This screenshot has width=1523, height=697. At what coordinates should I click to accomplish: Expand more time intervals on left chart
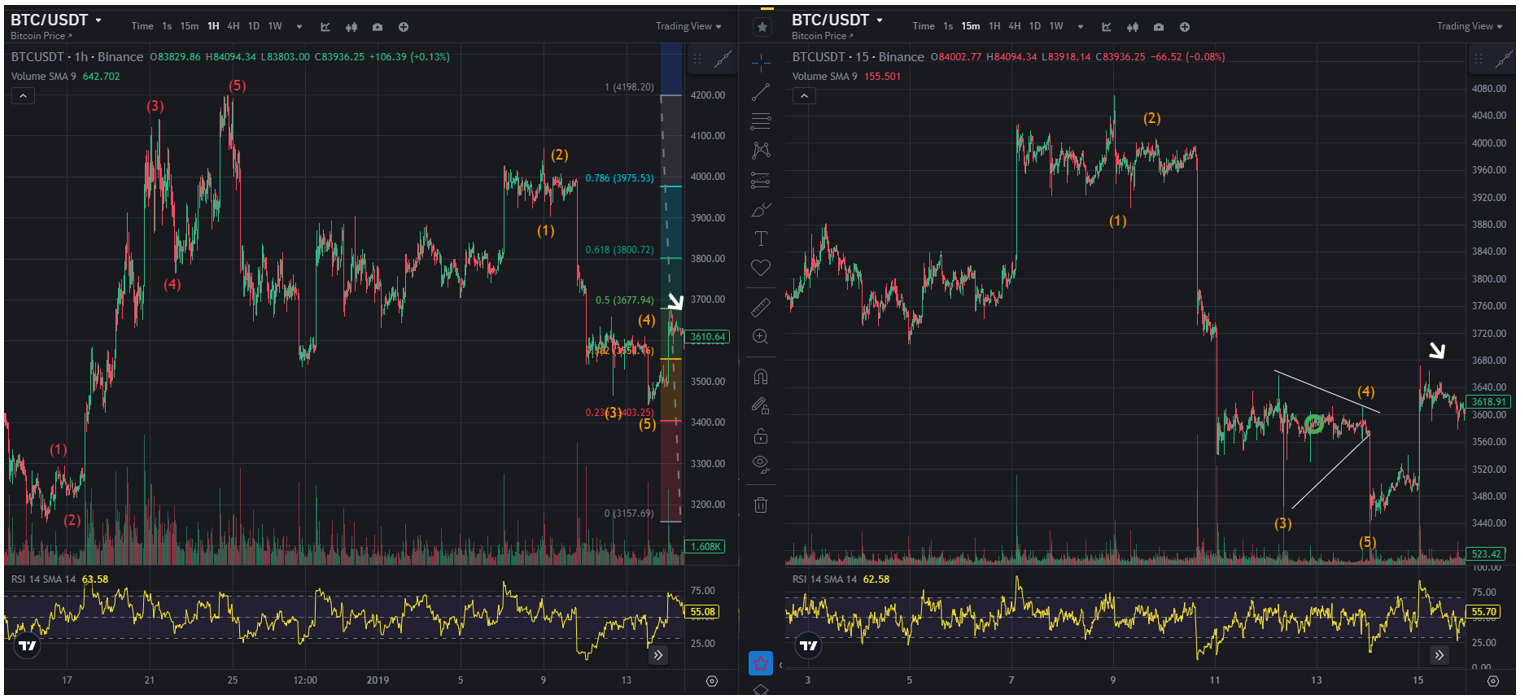click(299, 26)
